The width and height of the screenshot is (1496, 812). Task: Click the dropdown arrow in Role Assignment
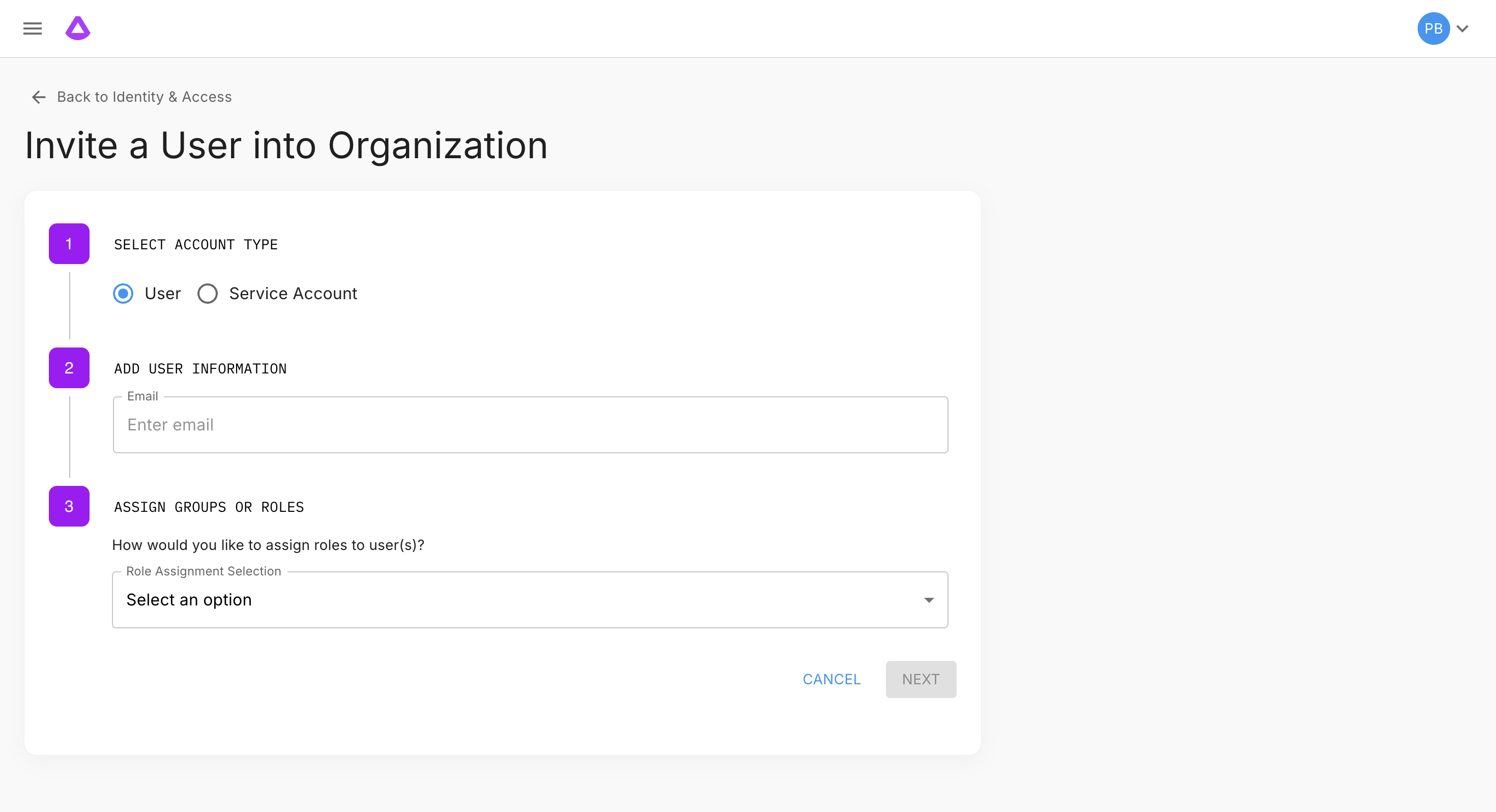coord(929,600)
